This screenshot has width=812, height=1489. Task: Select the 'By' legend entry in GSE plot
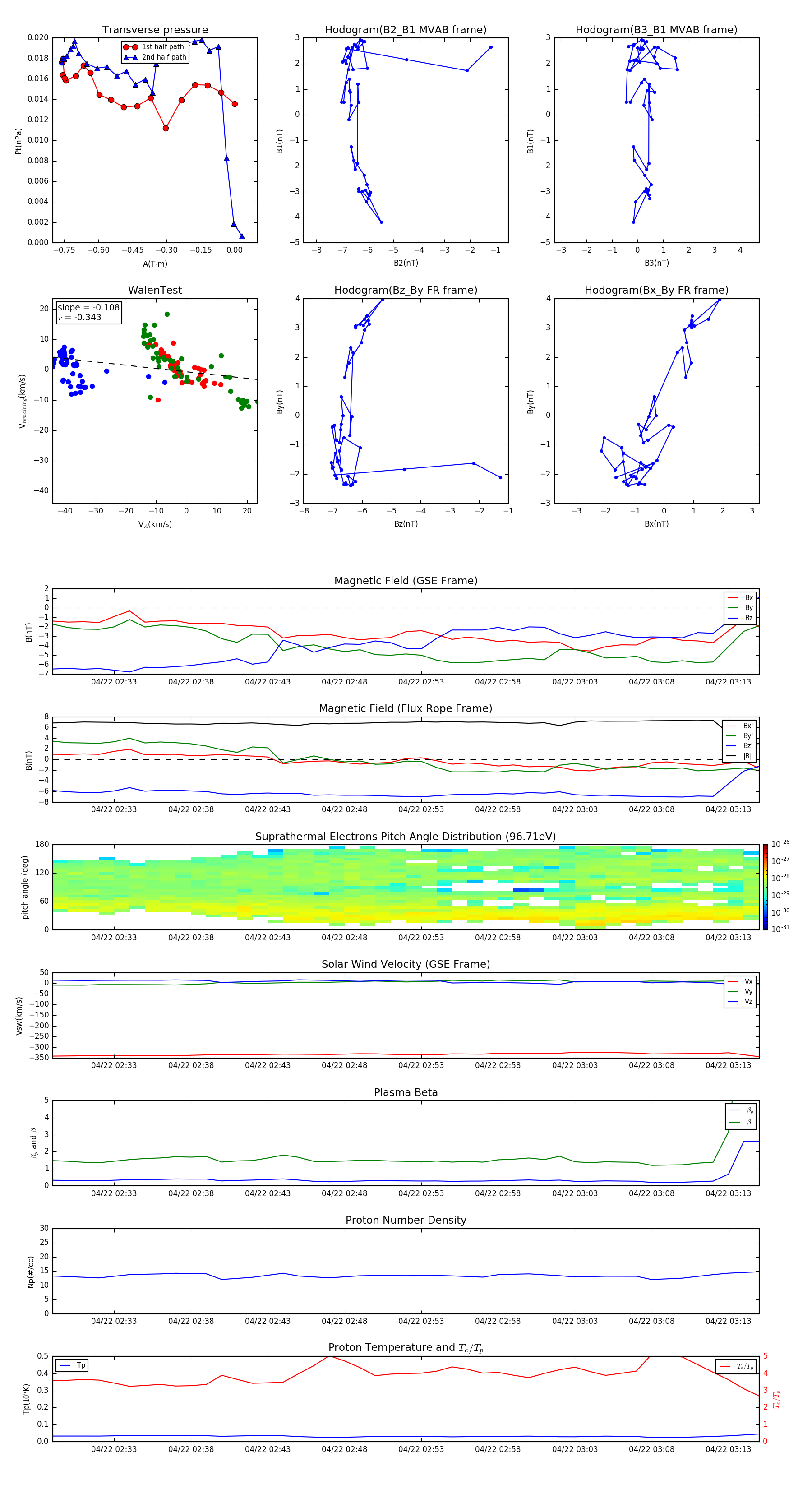click(740, 607)
